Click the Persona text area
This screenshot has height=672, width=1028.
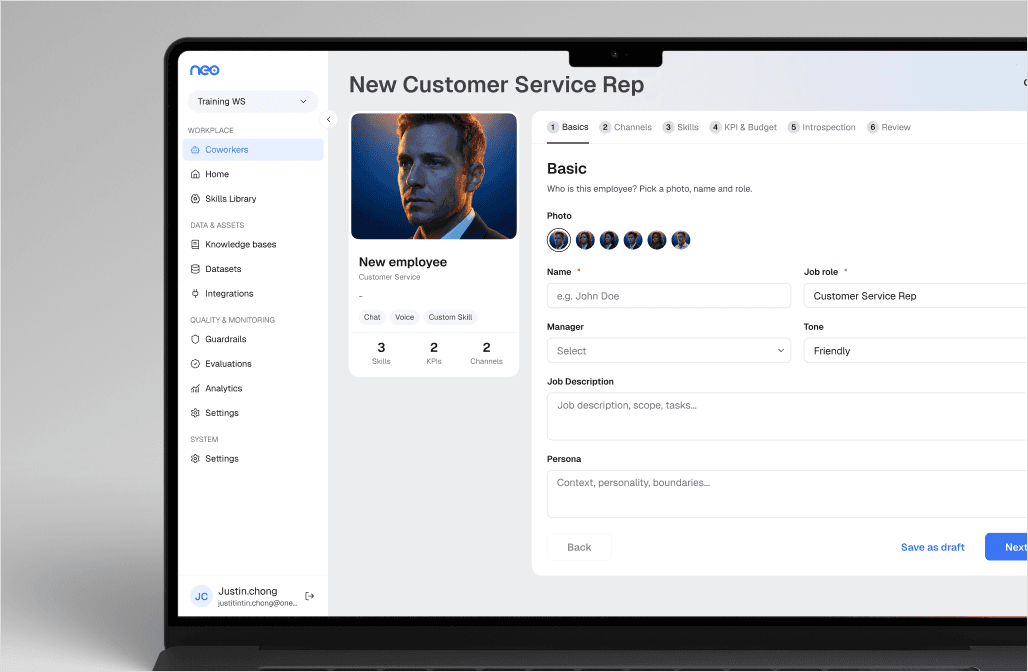[x=787, y=494]
